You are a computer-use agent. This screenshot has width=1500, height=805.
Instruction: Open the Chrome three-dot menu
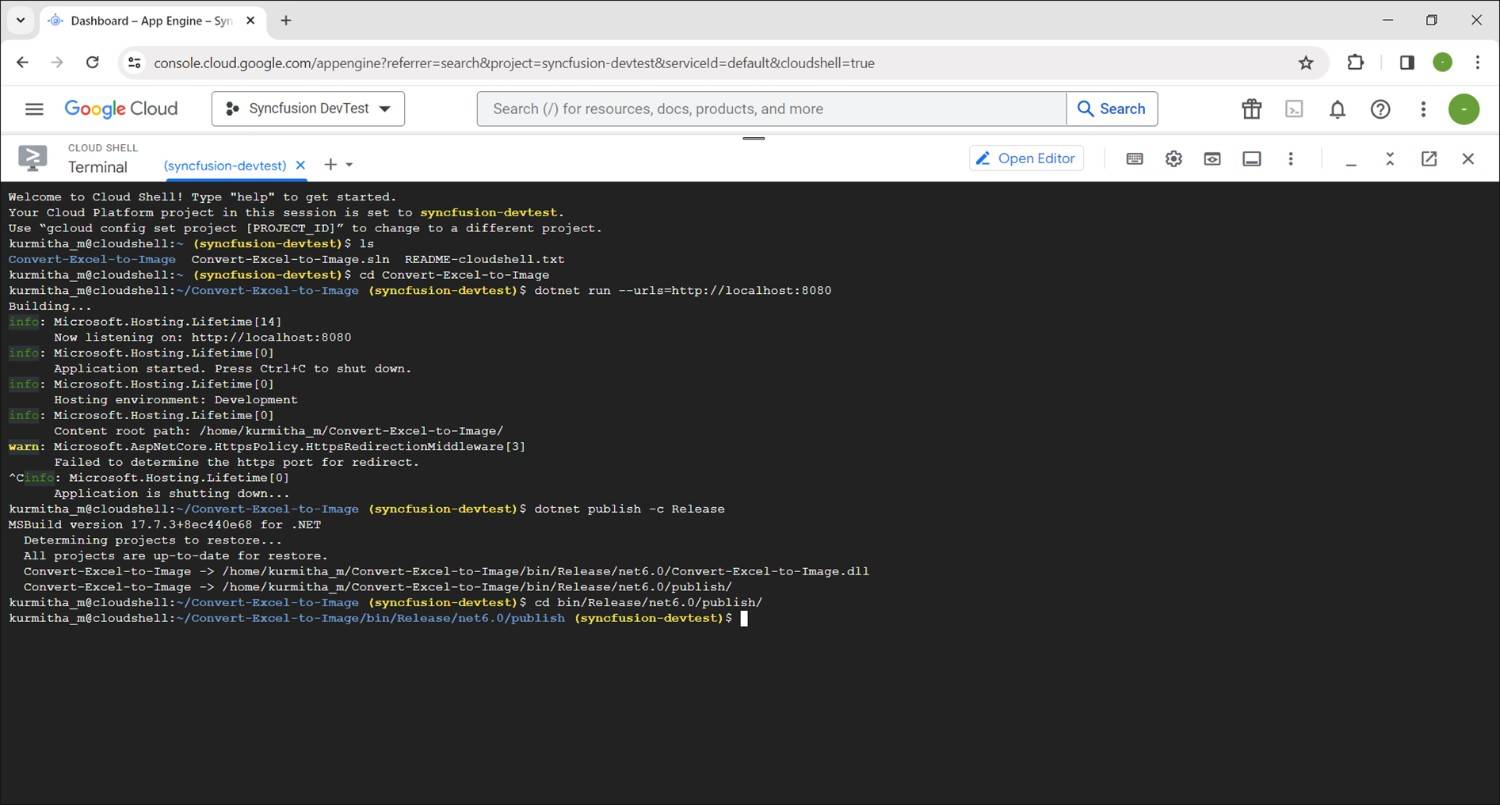pyautogui.click(x=1478, y=62)
